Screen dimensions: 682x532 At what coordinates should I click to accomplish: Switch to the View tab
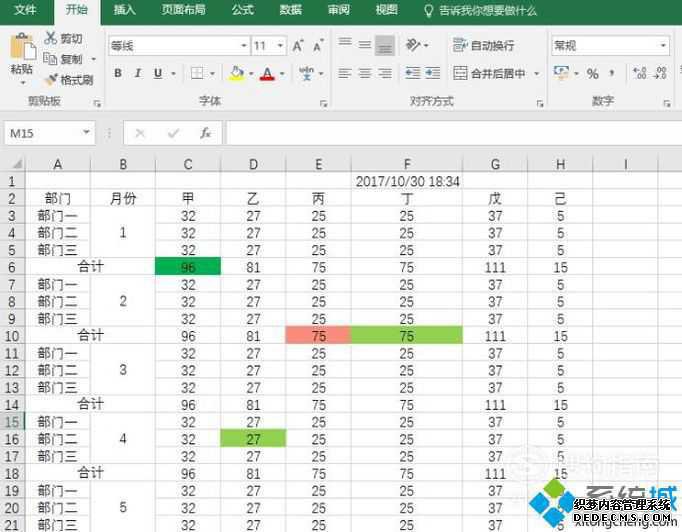(x=387, y=10)
